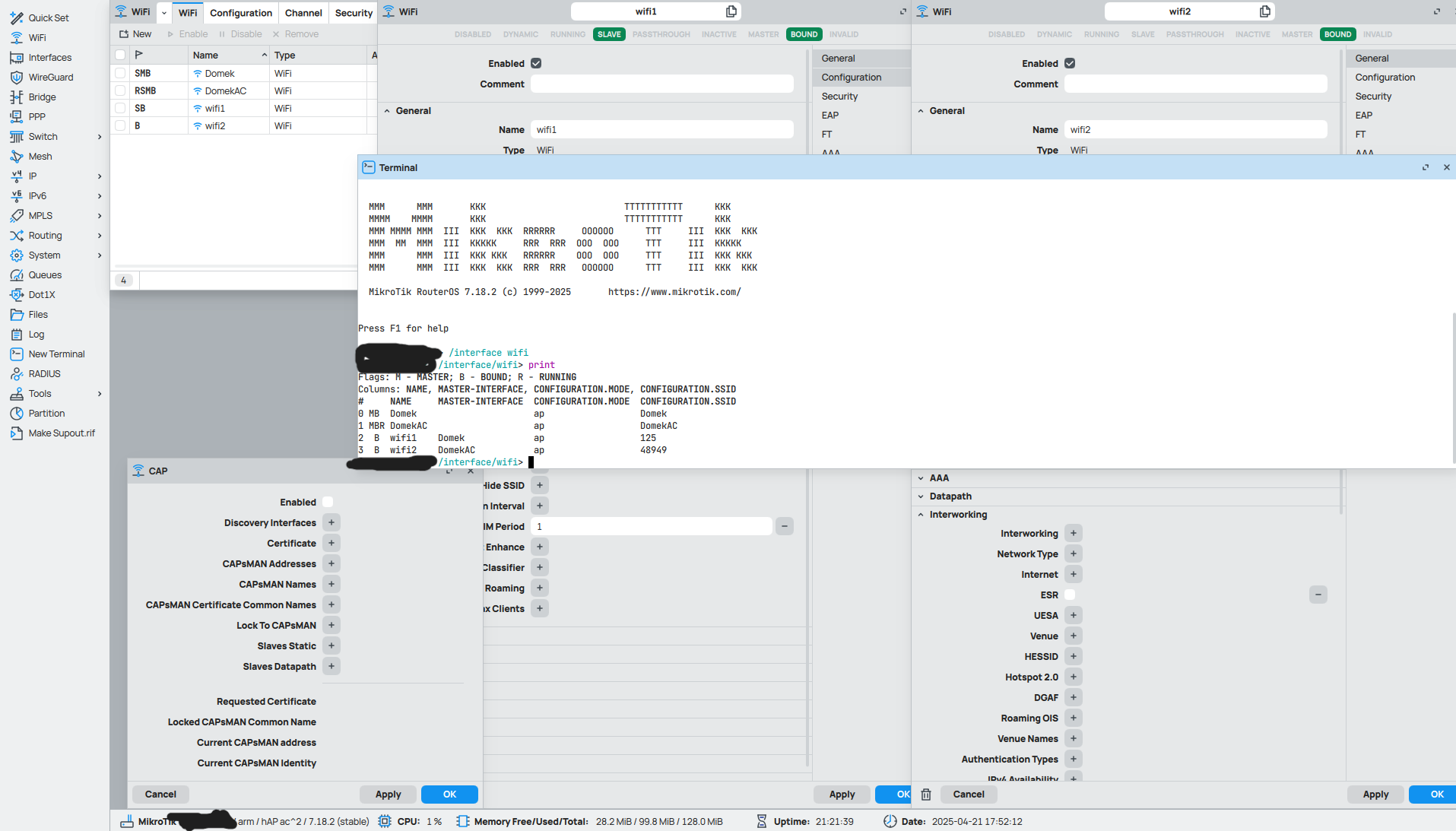Open RADIUS from the sidebar
1456x831 pixels.
(44, 373)
